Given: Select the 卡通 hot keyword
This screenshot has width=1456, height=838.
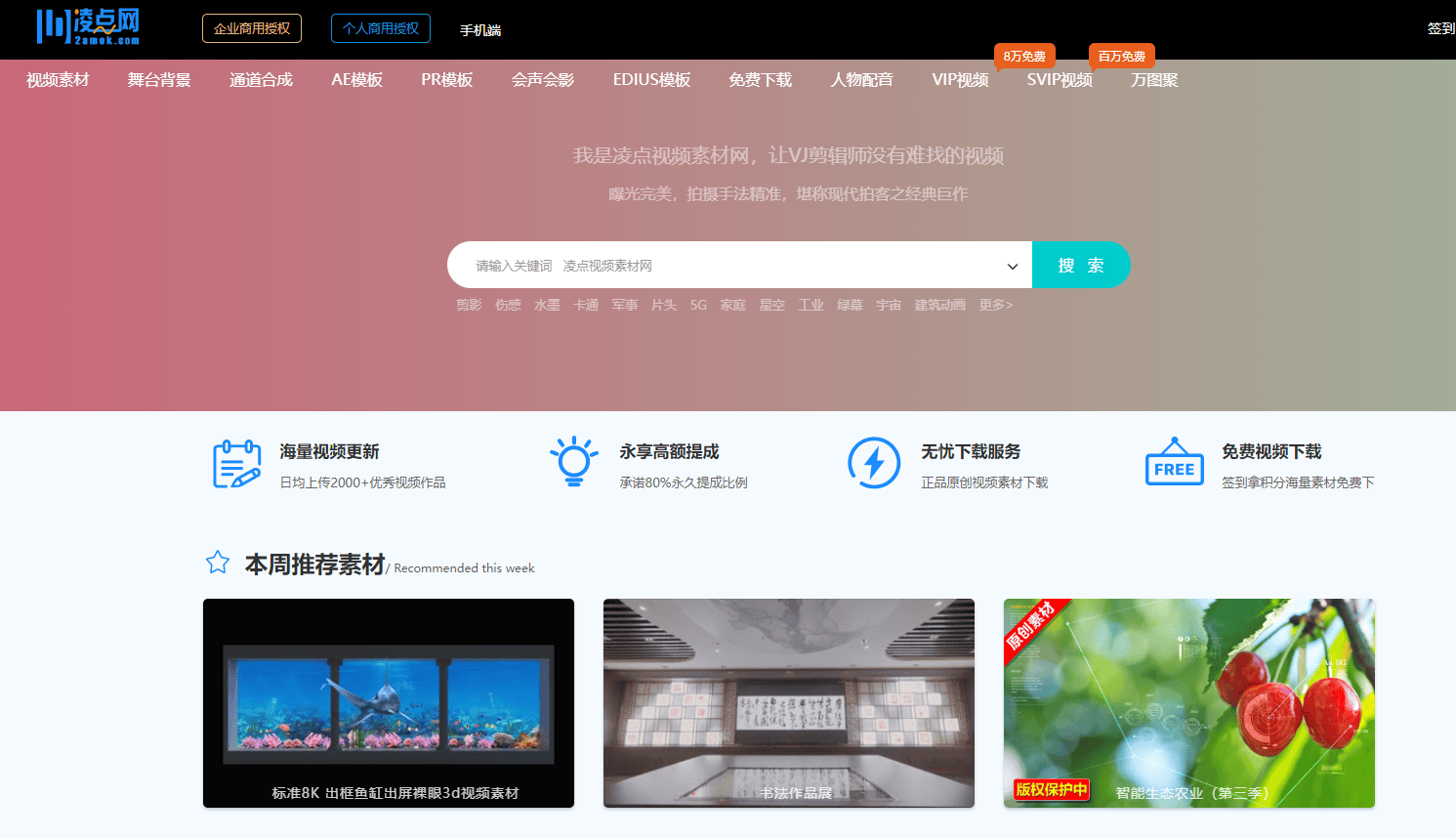Looking at the screenshot, I should pyautogui.click(x=586, y=305).
